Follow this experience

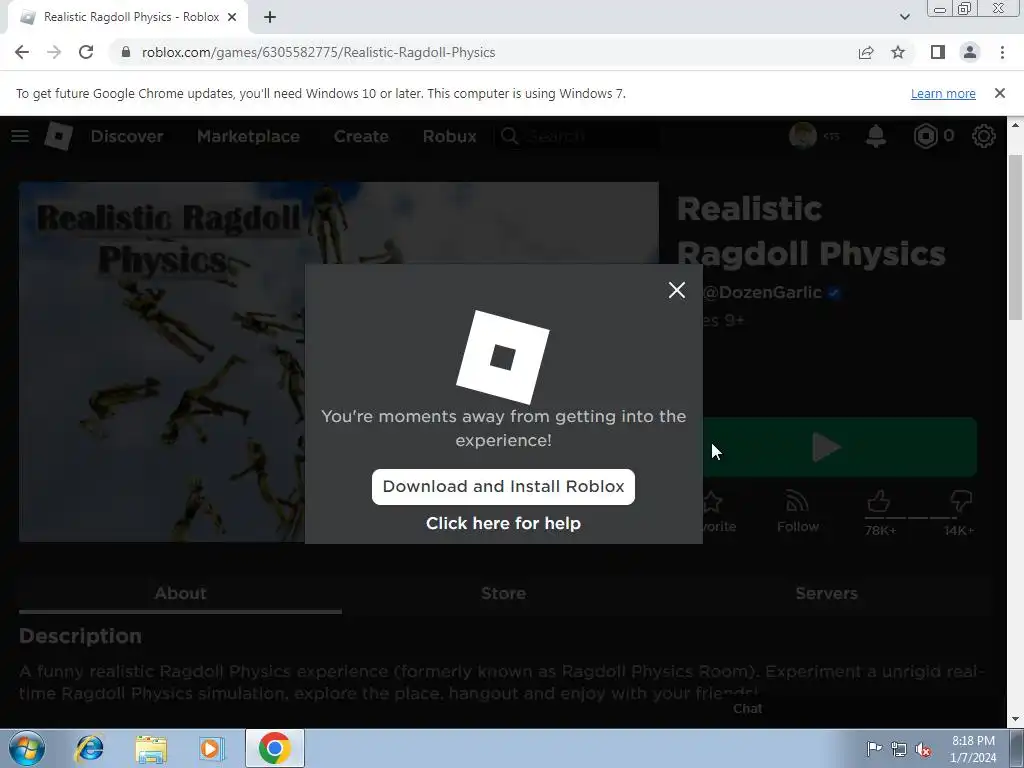point(797,512)
